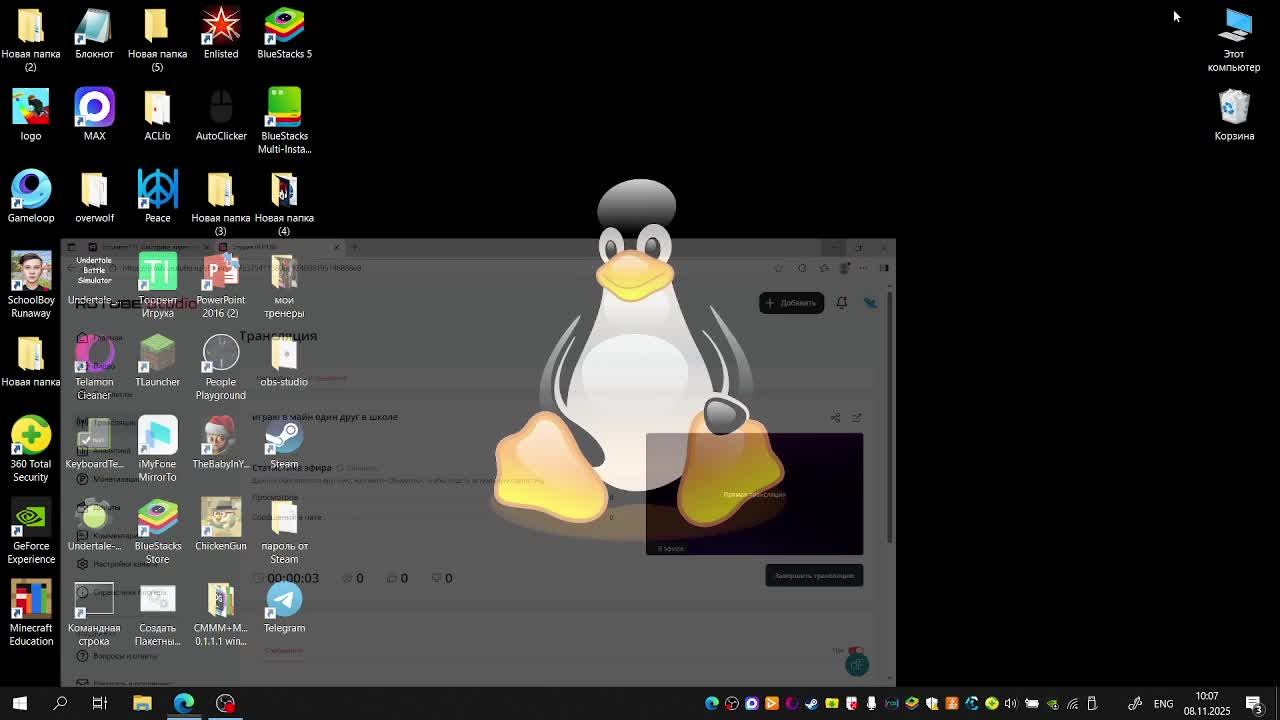This screenshot has height=720, width=1280.
Task: Click the obs-studio folder on desktop
Action: coord(284,361)
